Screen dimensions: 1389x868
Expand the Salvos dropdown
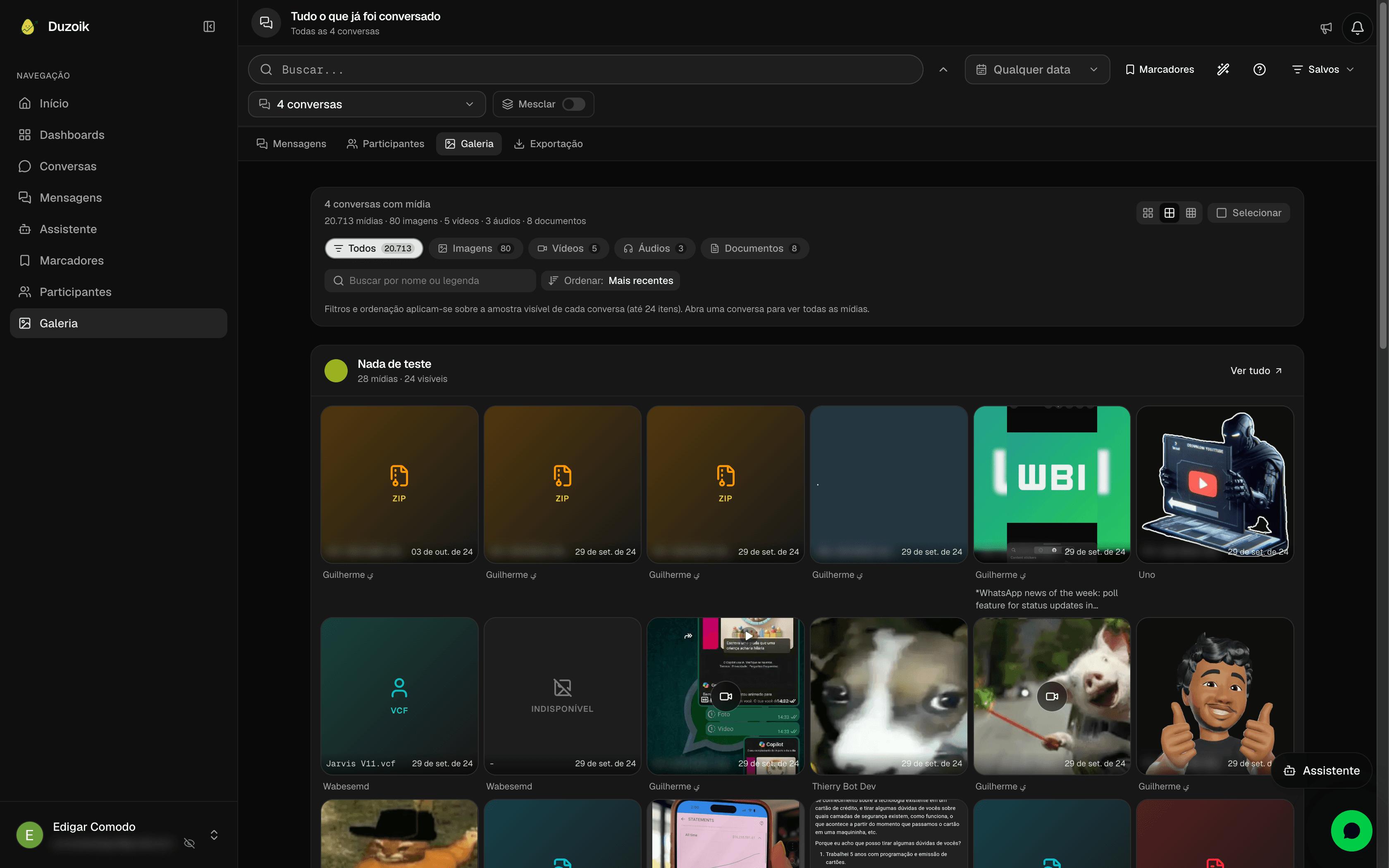[x=1323, y=69]
